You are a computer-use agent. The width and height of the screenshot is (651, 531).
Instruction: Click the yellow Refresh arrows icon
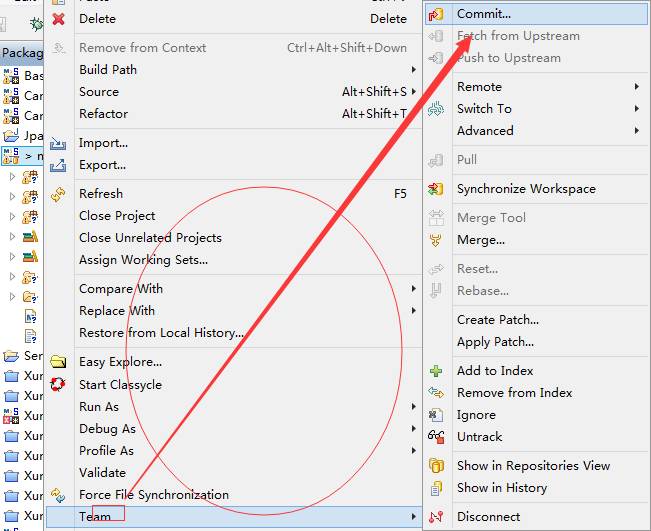pos(58,194)
